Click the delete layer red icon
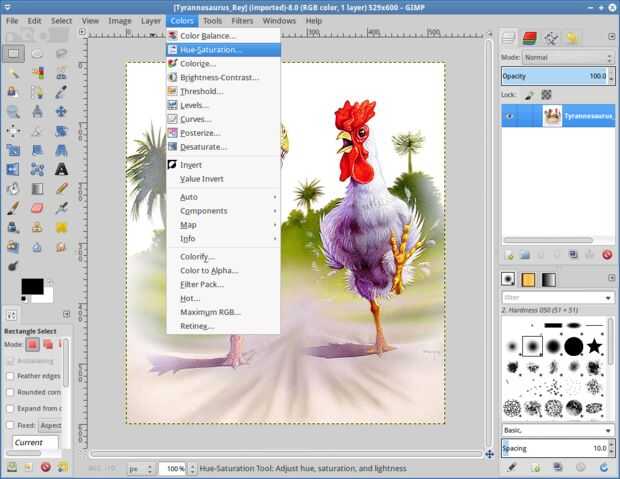Image resolution: width=620 pixels, height=479 pixels. pos(607,255)
